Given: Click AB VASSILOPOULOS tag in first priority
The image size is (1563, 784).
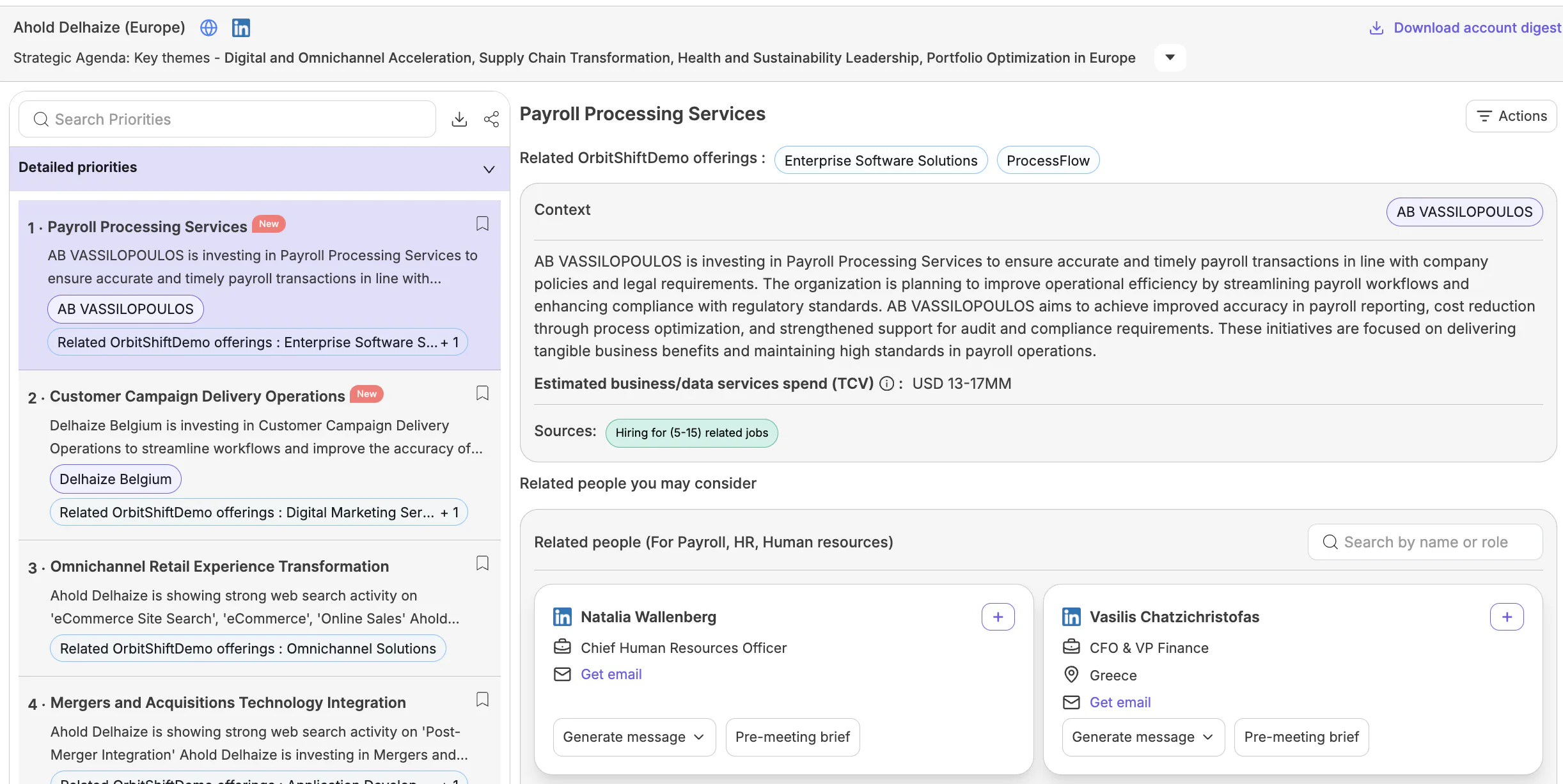Looking at the screenshot, I should [x=125, y=309].
